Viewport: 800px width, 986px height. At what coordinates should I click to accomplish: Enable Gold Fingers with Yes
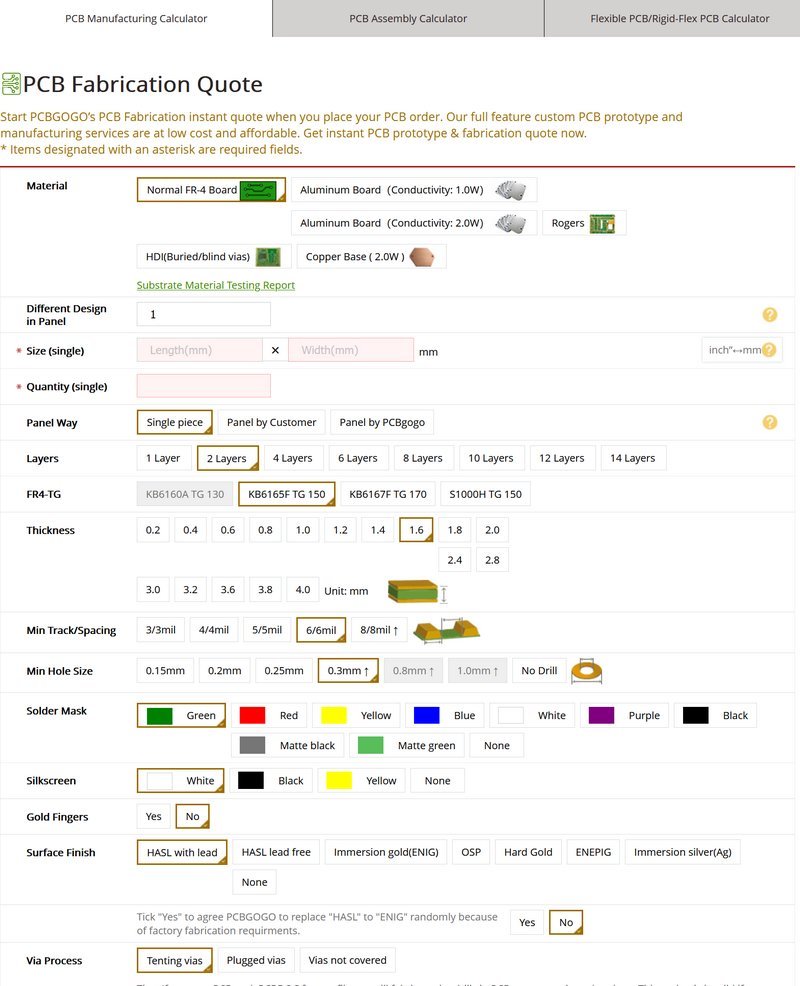[153, 817]
